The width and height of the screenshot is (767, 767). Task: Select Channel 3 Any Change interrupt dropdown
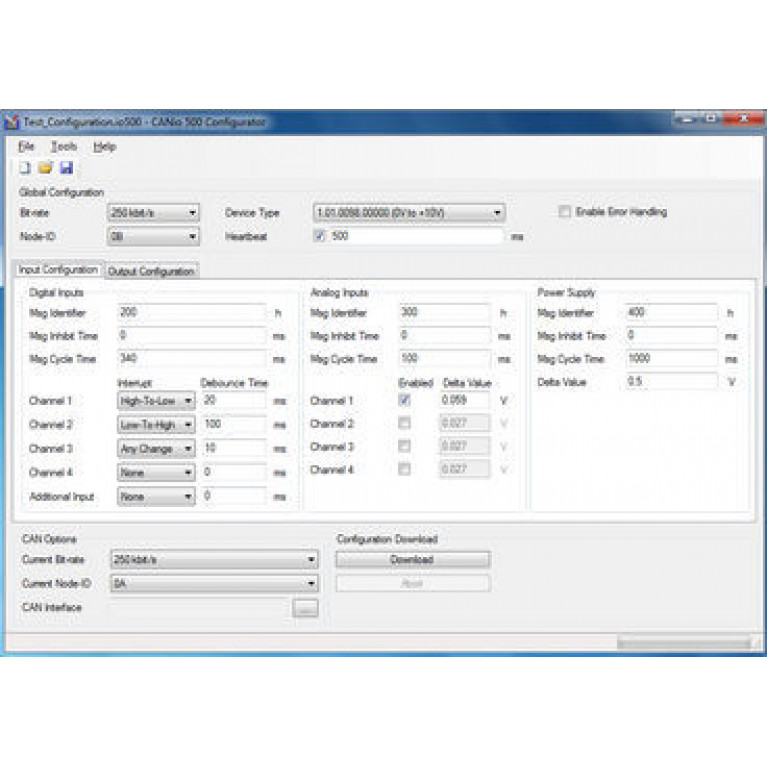tap(156, 449)
